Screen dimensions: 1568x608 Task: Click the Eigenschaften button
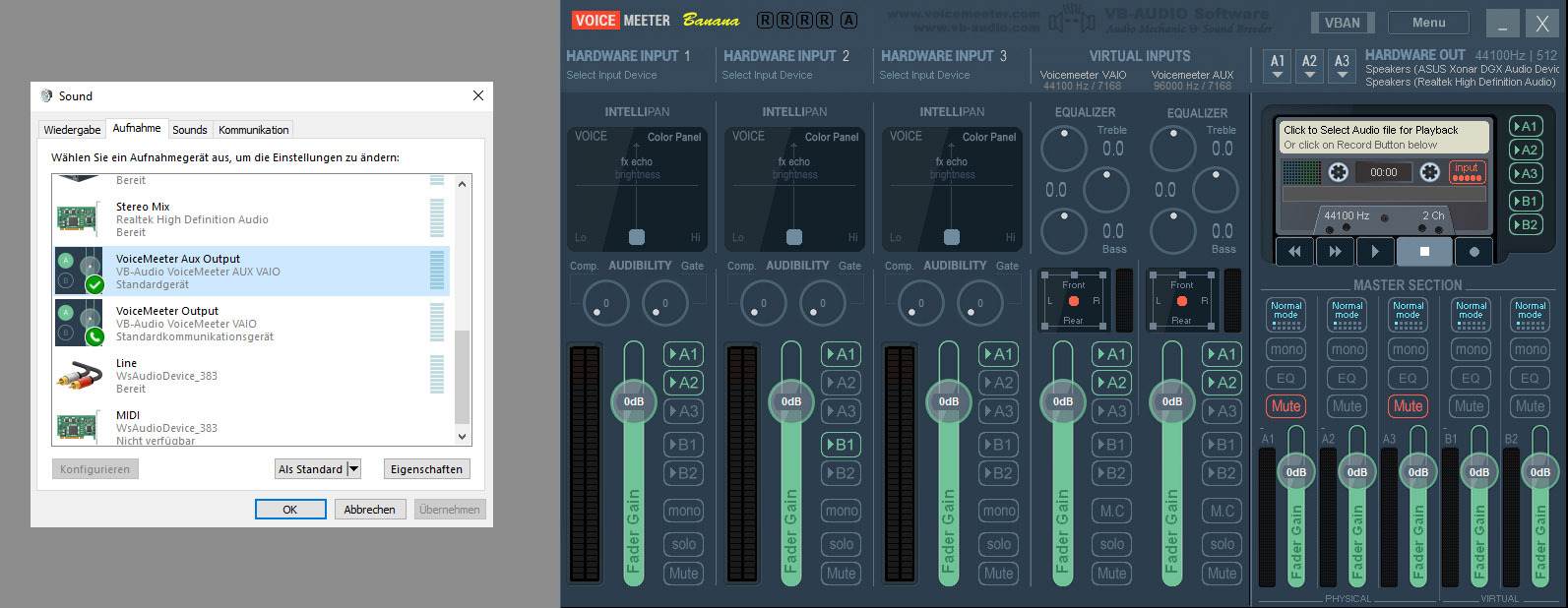tap(426, 469)
